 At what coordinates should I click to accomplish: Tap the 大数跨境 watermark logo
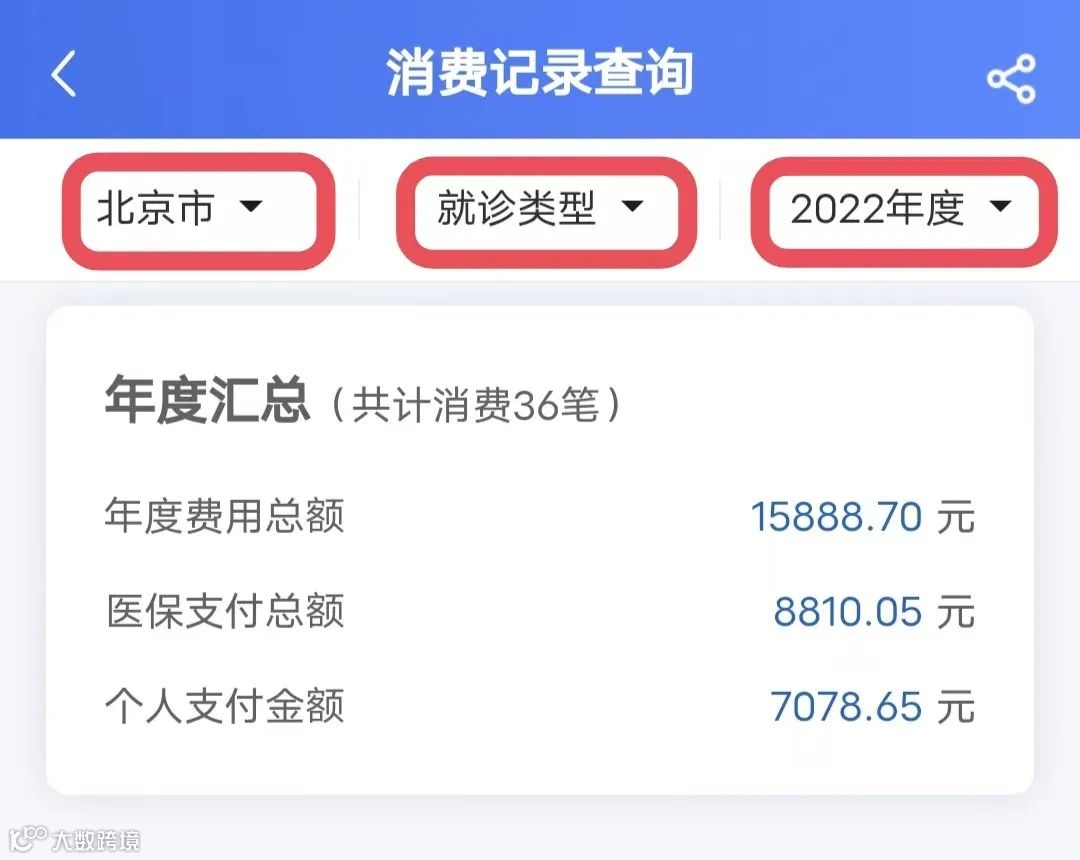click(74, 839)
